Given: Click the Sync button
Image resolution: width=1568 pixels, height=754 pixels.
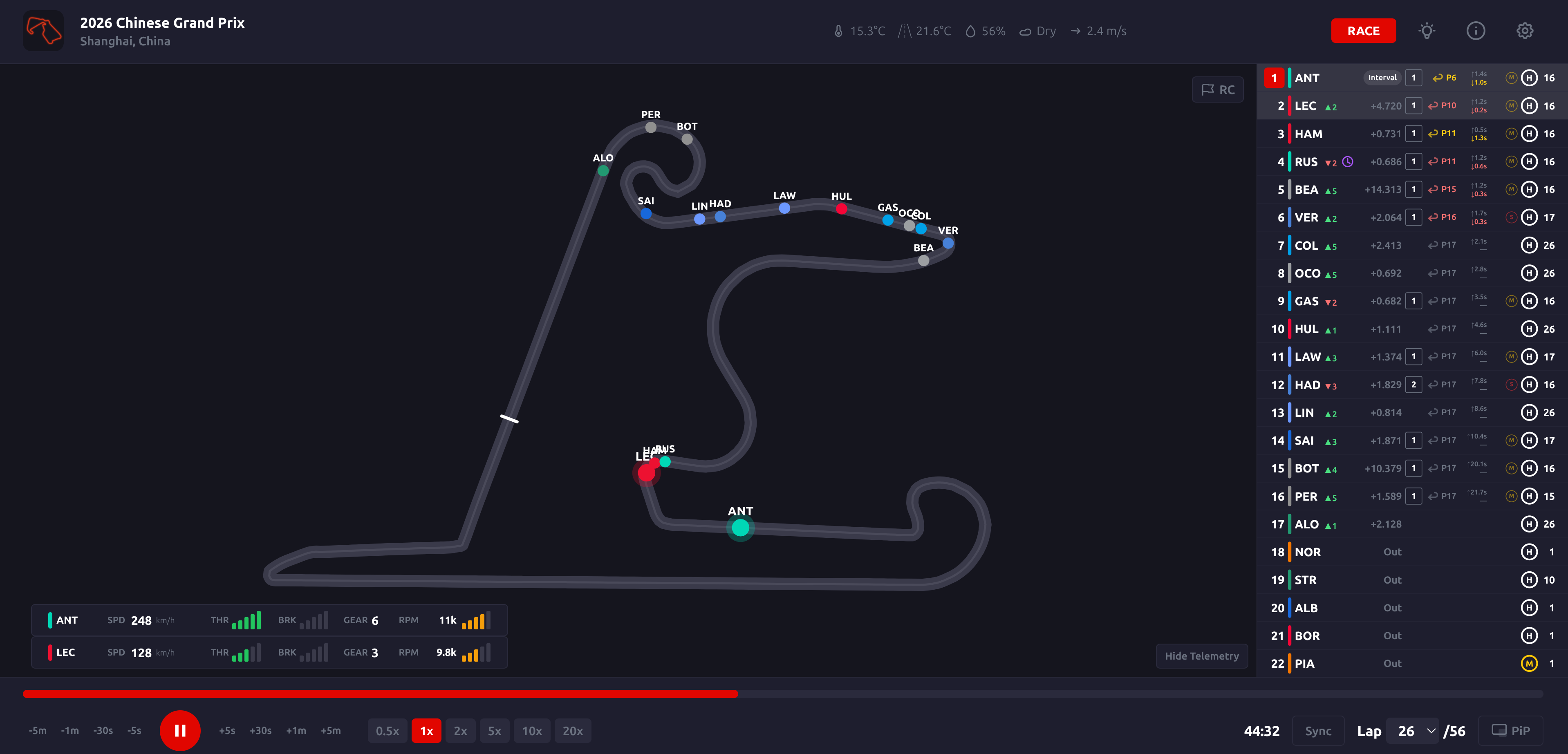Looking at the screenshot, I should tap(1318, 731).
